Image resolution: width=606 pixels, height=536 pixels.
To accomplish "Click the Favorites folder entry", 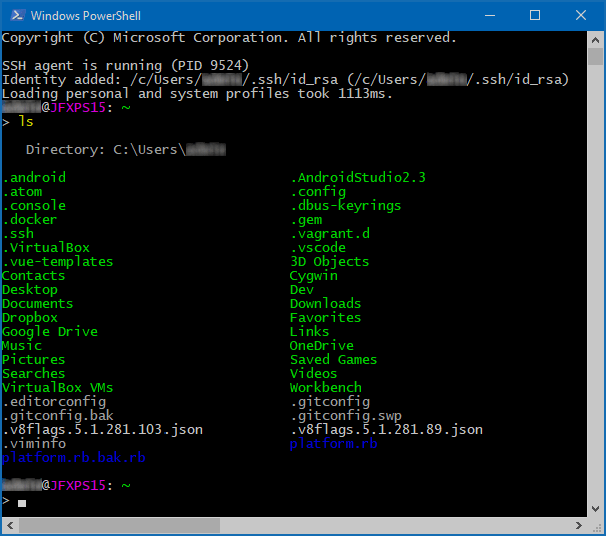I will [326, 318].
